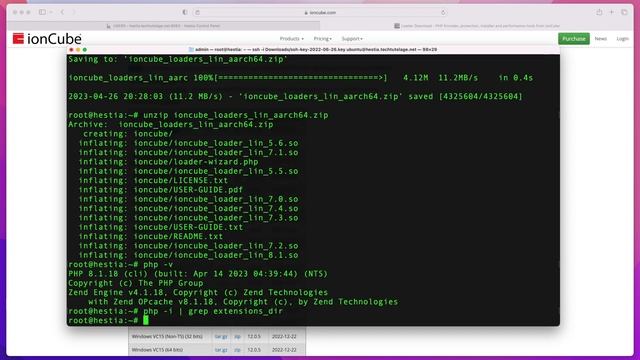Click the folder icon in Terminal title bar
Image resolution: width=640 pixels, height=360 pixels.
pyautogui.click(x=191, y=50)
